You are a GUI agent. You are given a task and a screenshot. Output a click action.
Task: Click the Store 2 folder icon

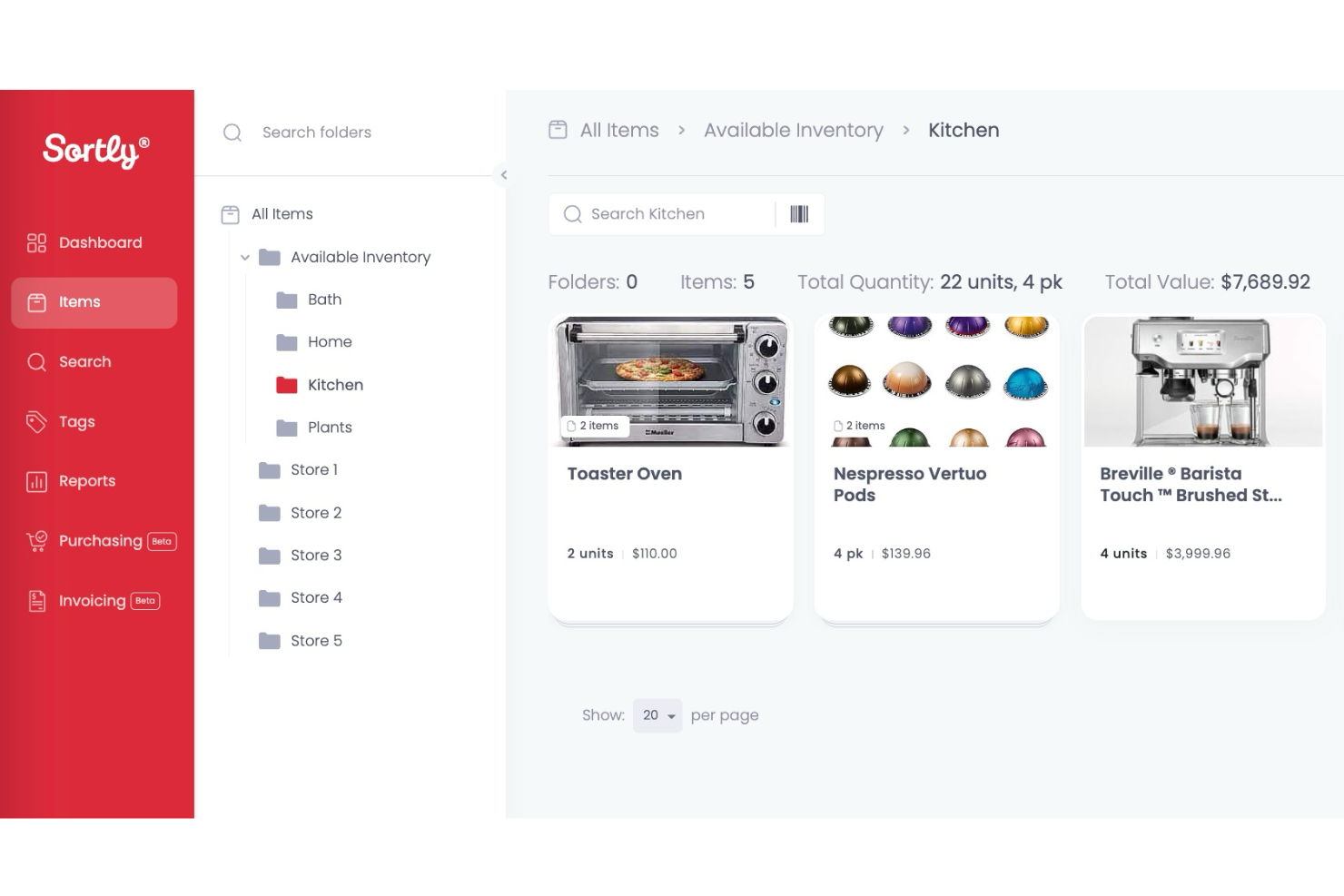click(x=270, y=513)
